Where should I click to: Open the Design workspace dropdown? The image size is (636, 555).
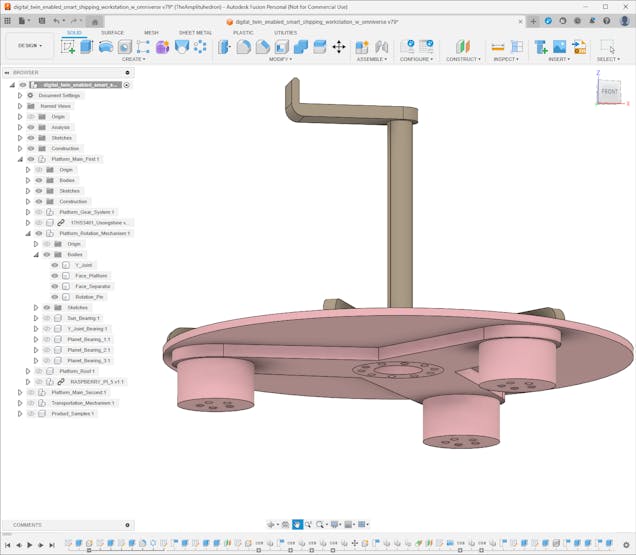tap(29, 45)
